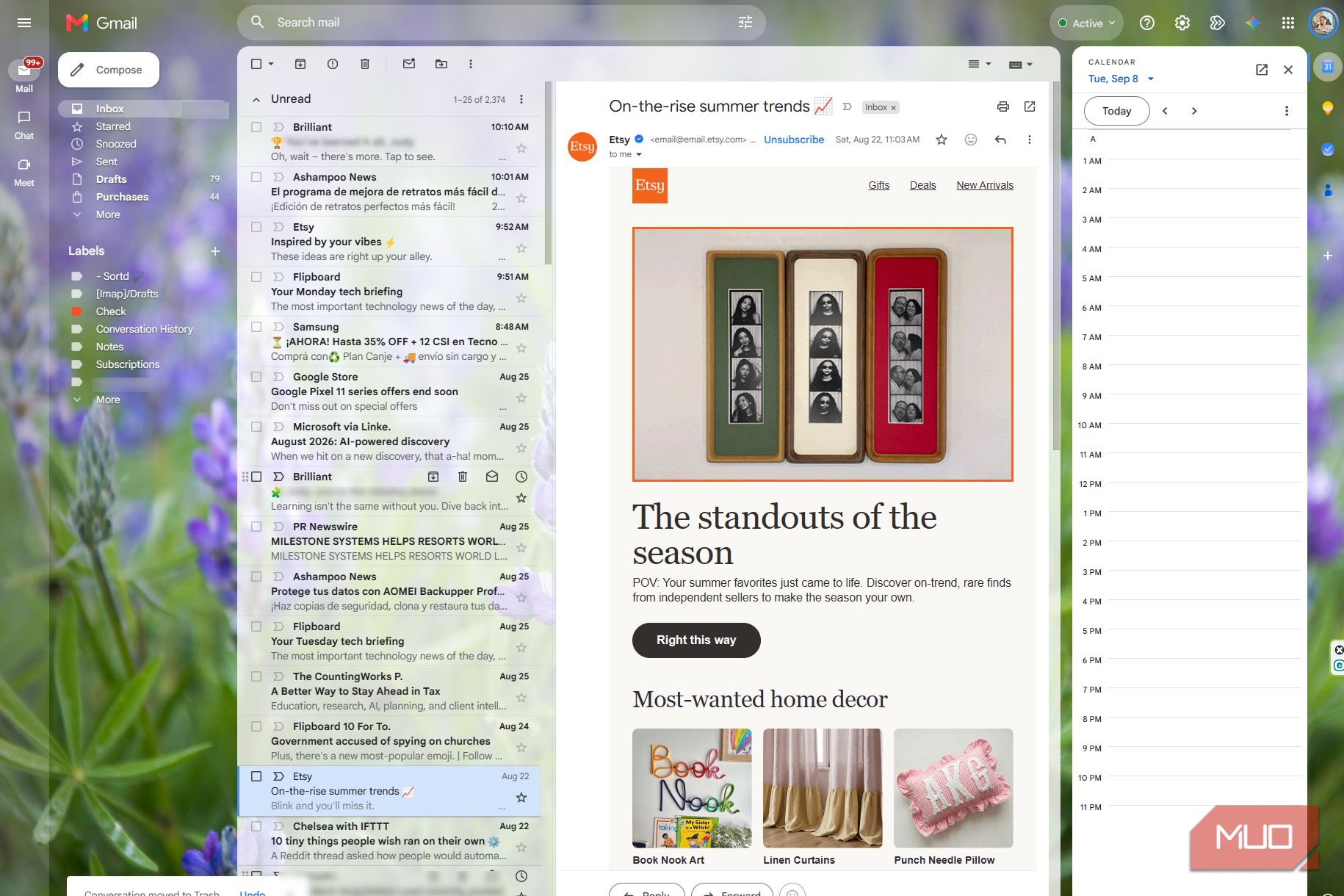Screen dimensions: 1344x896
Task: Open the main menu hamburger icon
Action: (24, 23)
